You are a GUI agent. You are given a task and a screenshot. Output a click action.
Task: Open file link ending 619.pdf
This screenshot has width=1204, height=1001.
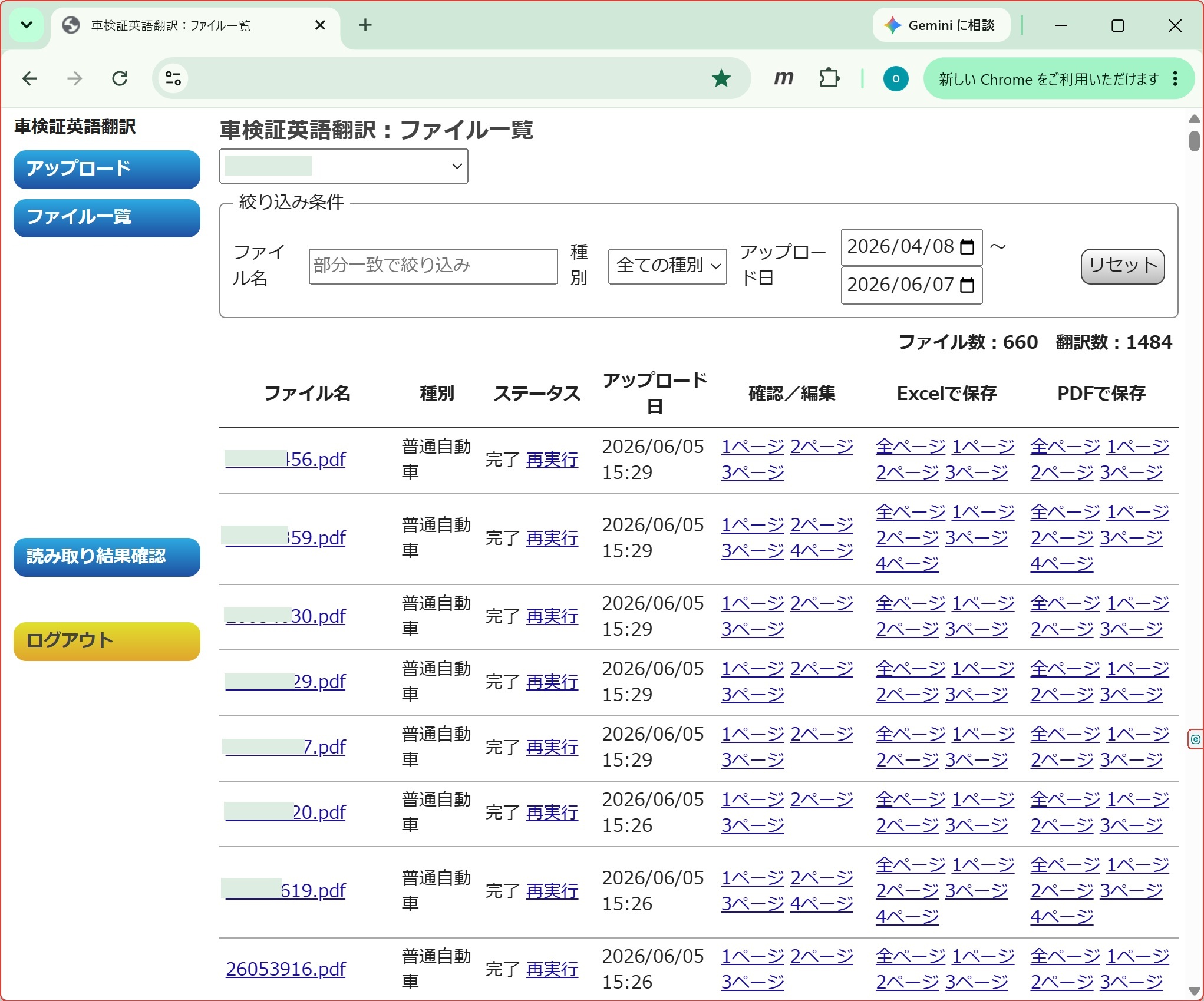[285, 891]
